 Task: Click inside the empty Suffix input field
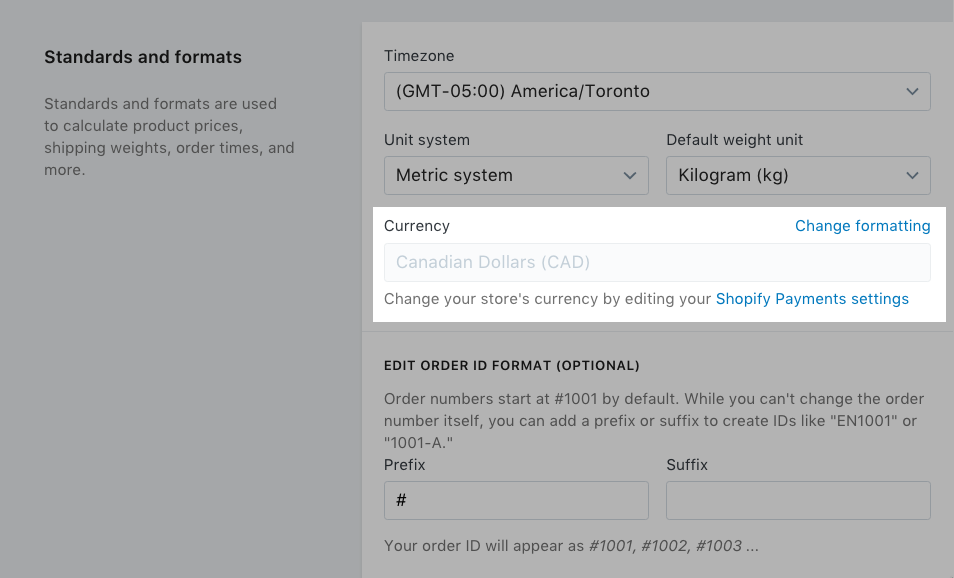click(x=798, y=500)
